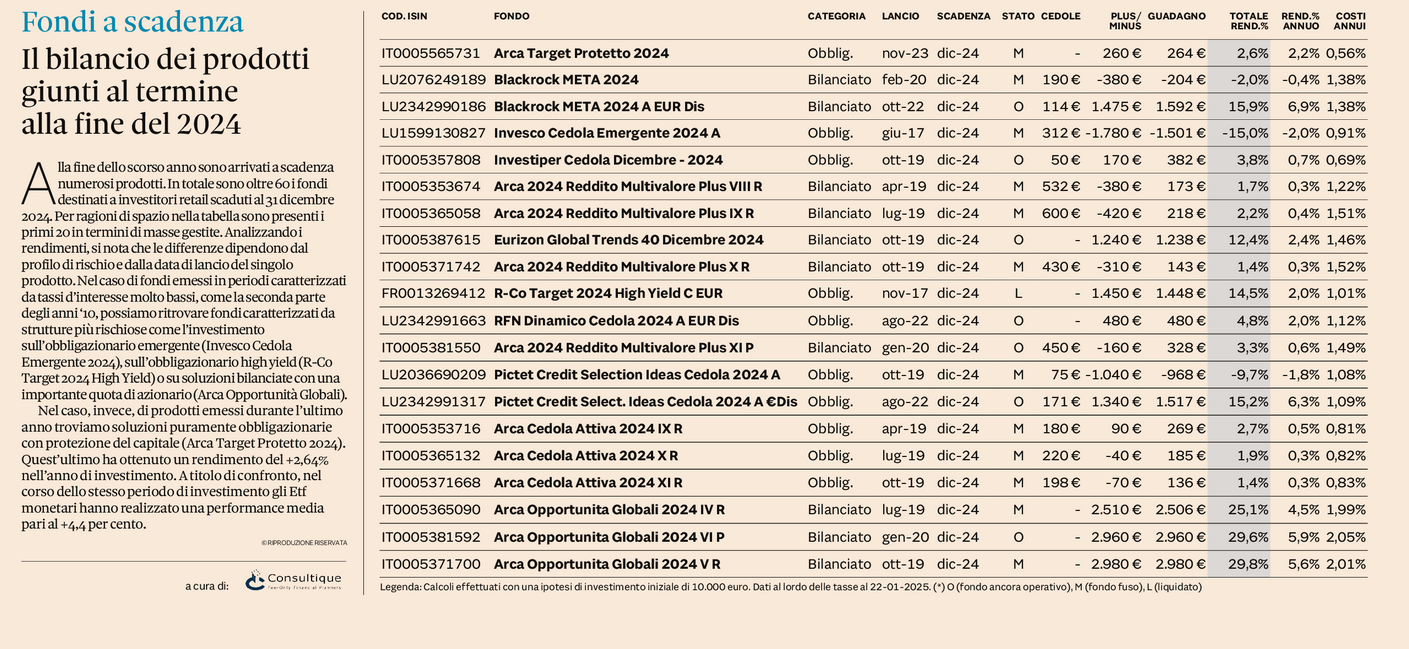Click ISIN code FR0013269412
This screenshot has height=649, width=1409.
(x=432, y=294)
